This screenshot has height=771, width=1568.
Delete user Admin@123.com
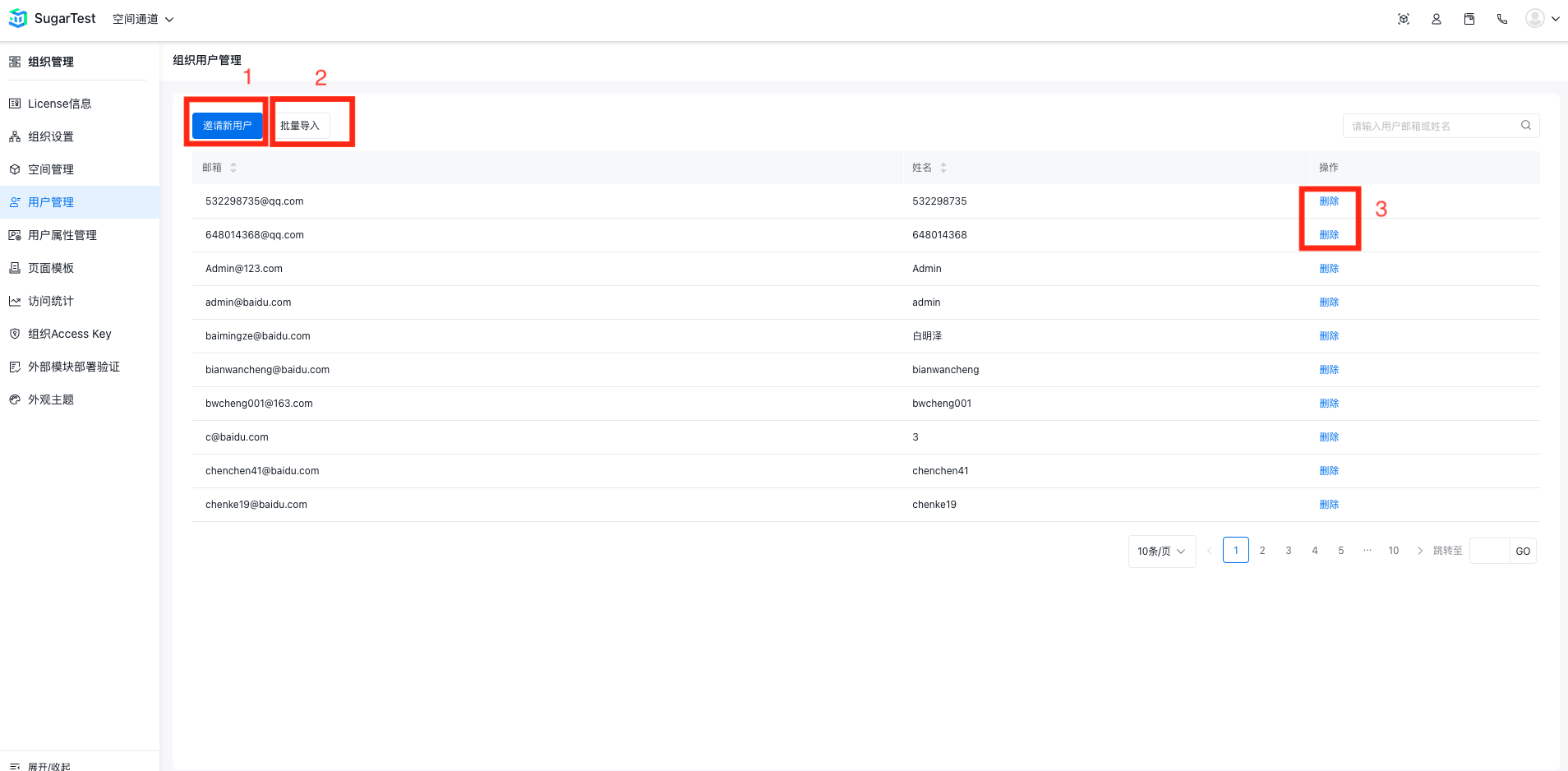1329,269
